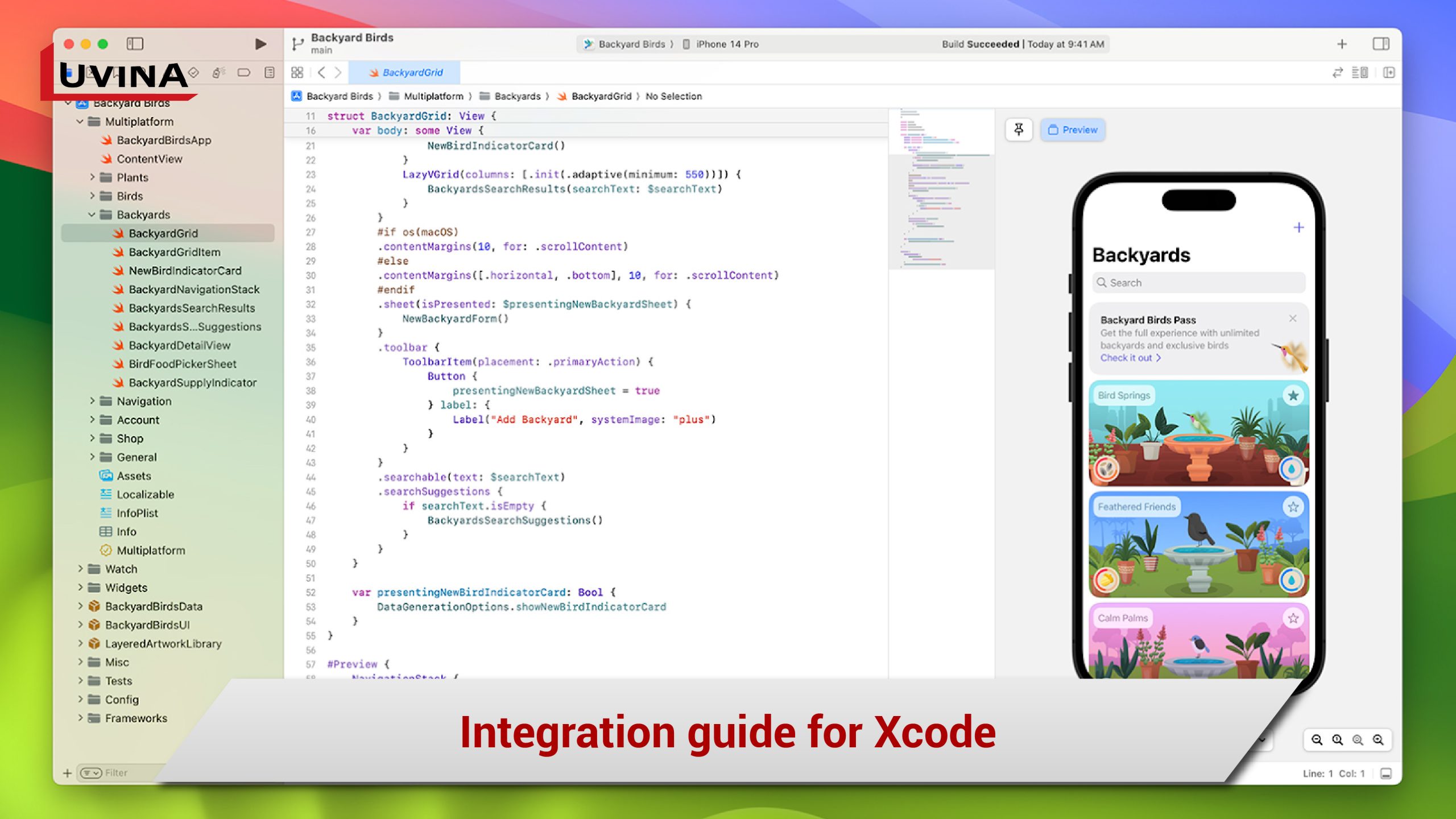Toggle the navigator sidebar icon

[135, 44]
